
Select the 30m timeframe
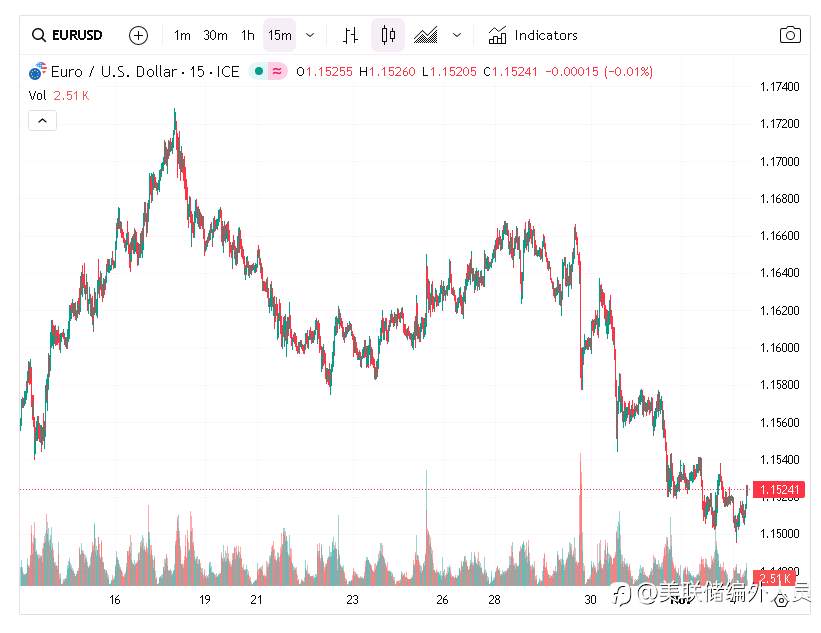click(x=215, y=35)
